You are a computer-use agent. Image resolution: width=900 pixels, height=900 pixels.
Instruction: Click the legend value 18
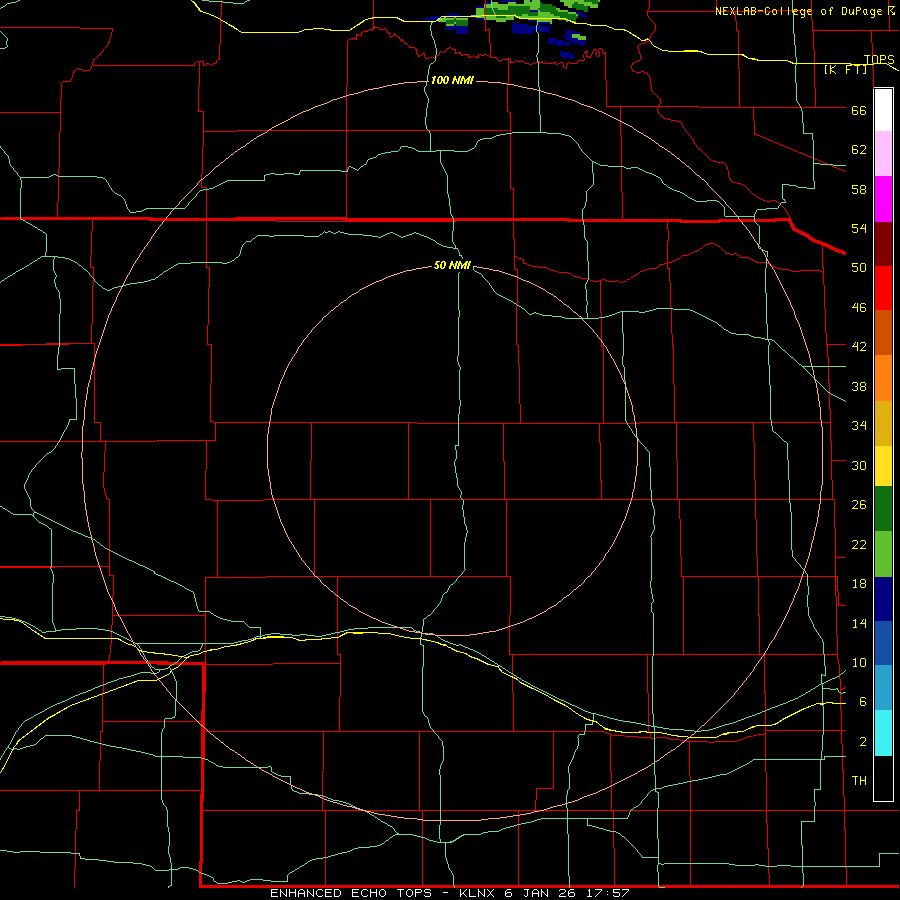tap(859, 584)
